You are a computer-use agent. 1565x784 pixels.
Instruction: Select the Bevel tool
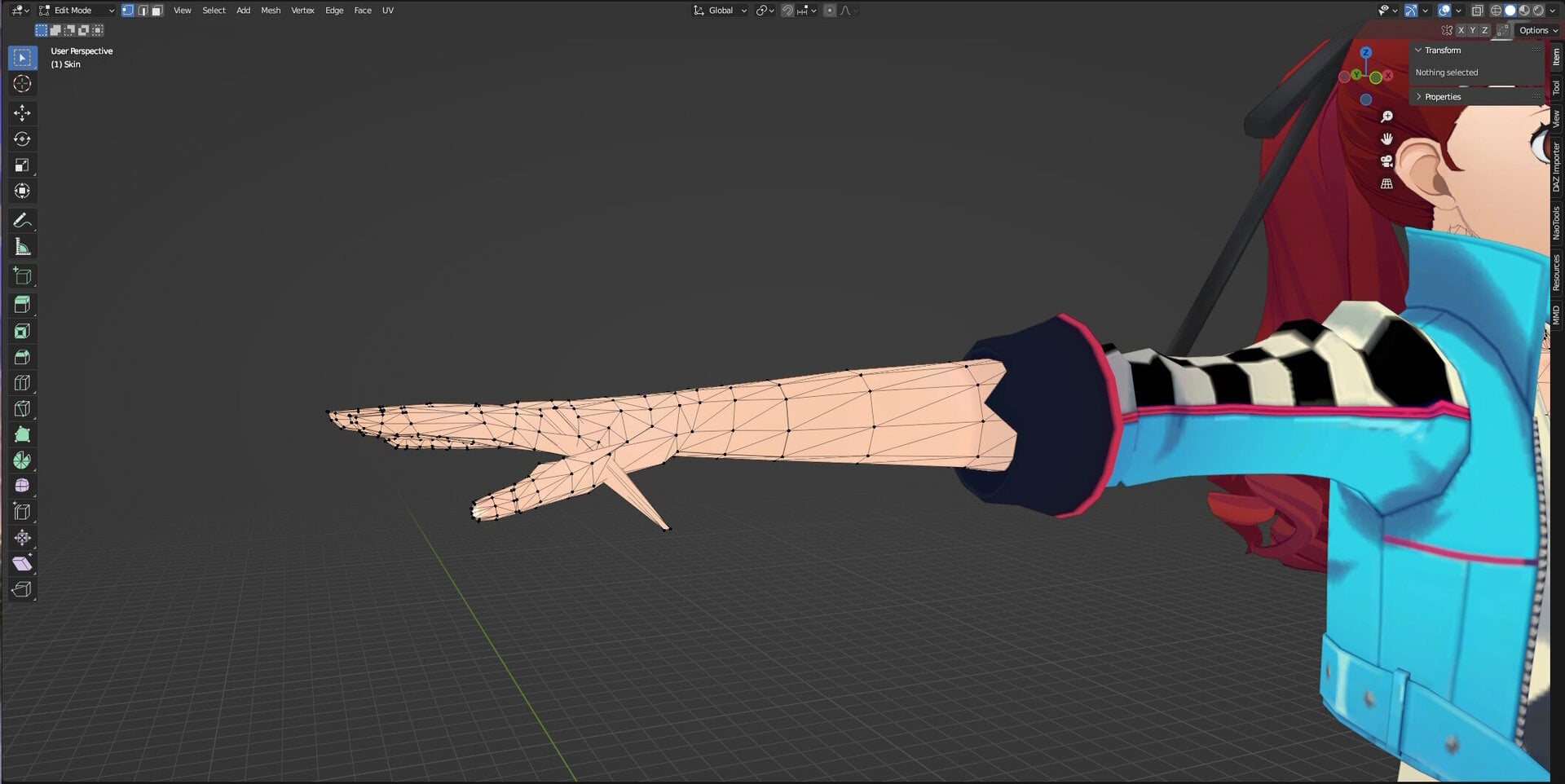(22, 357)
